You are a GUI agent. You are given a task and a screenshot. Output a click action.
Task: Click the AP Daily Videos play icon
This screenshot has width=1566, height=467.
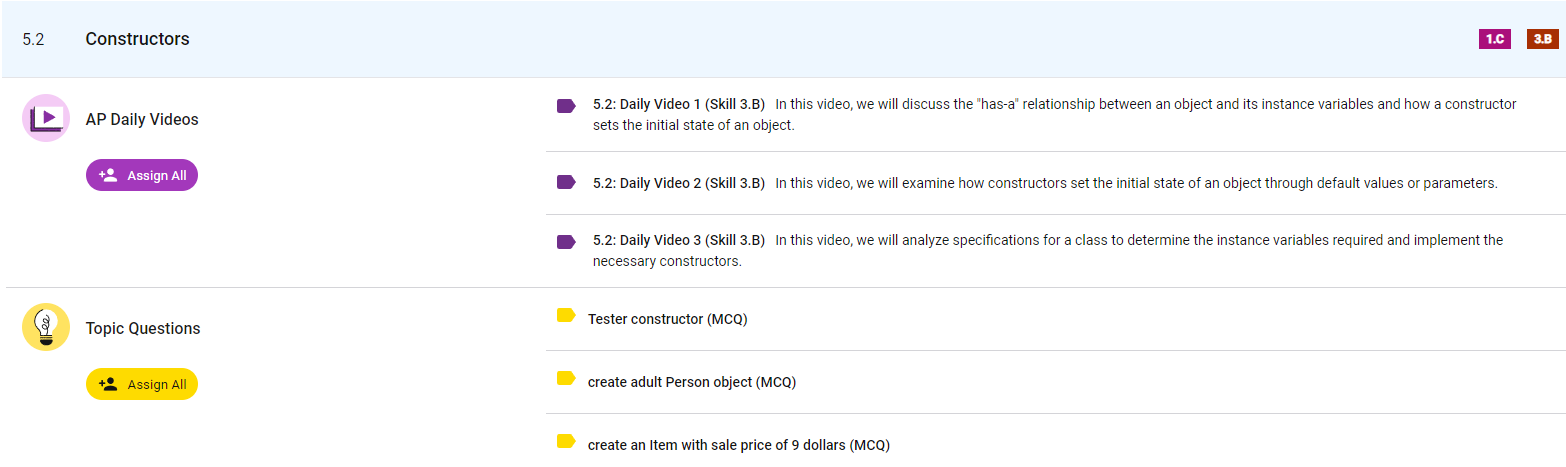coord(45,118)
